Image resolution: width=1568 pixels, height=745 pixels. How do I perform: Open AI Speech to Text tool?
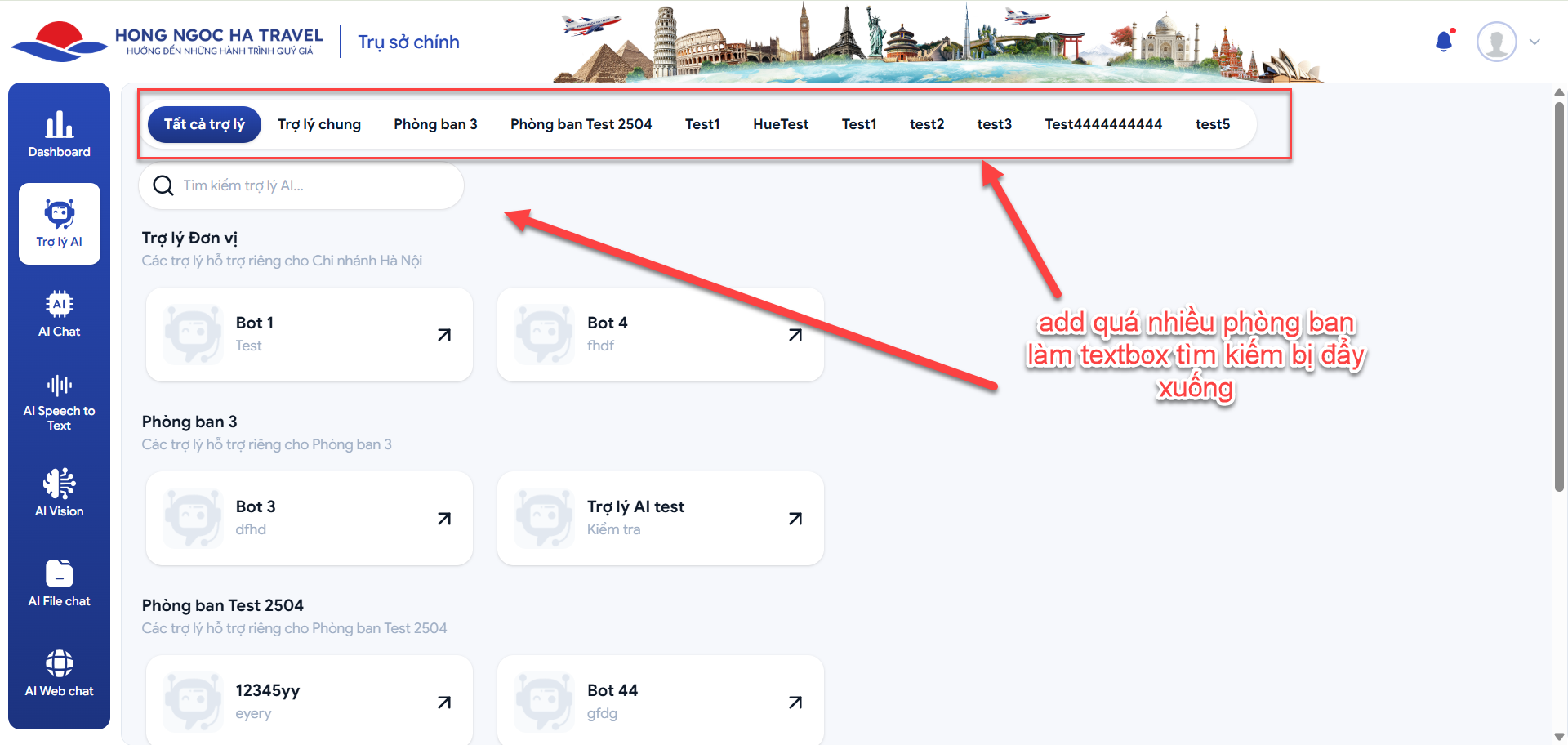point(59,404)
